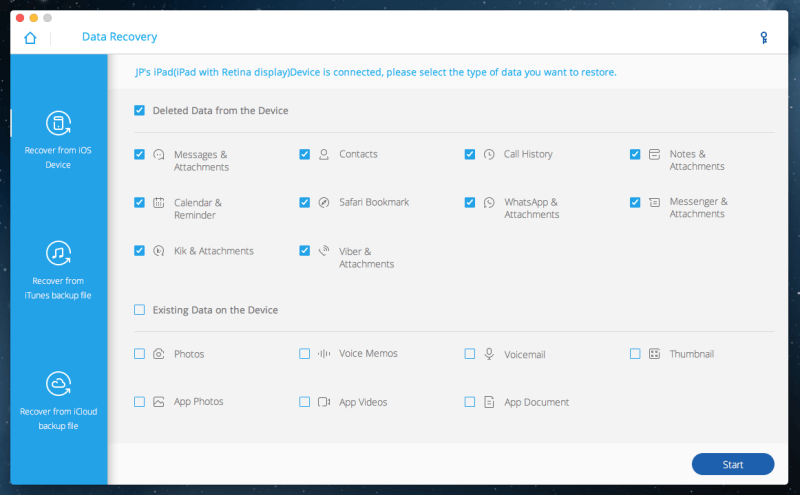Check the App Document checkbox

click(x=469, y=402)
